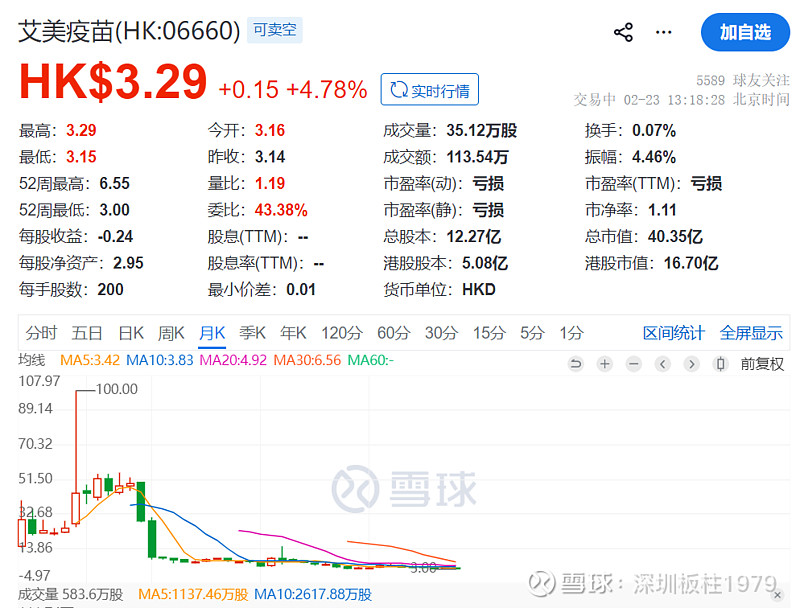
Task: Select the 周K weekly chart tab
Action: click(x=173, y=333)
